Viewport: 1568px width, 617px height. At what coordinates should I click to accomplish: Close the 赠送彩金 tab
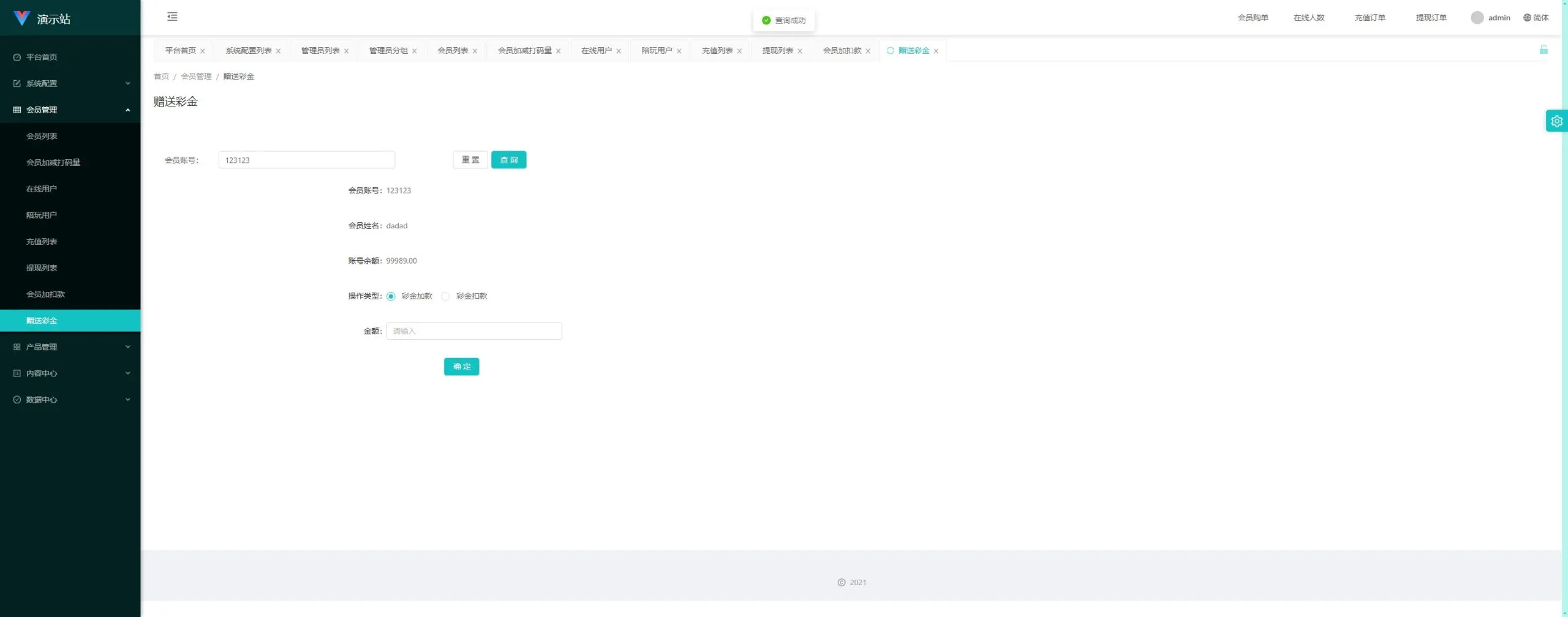coord(936,51)
